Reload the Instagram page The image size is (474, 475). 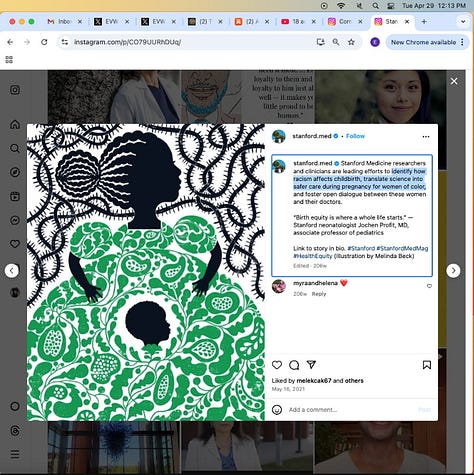(44, 42)
